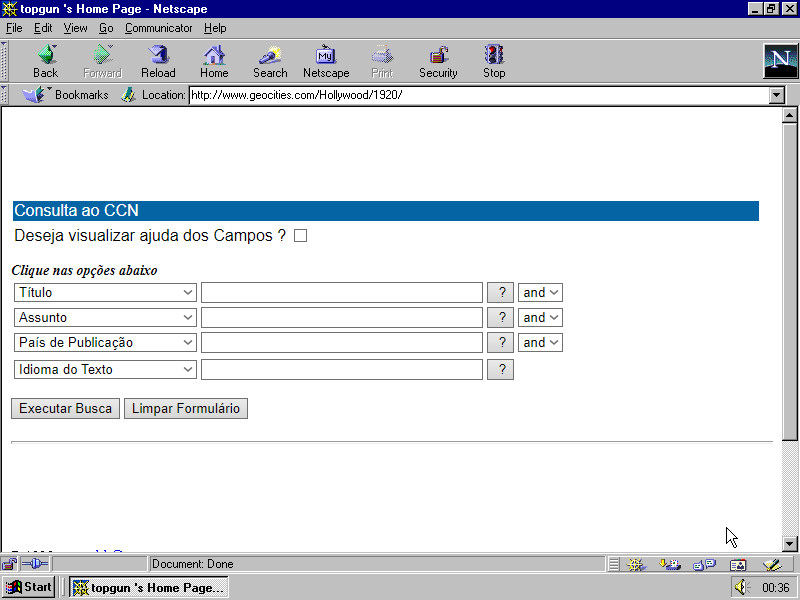The image size is (800, 600).
Task: Go to Home via toolbar icon
Action: pos(214,60)
